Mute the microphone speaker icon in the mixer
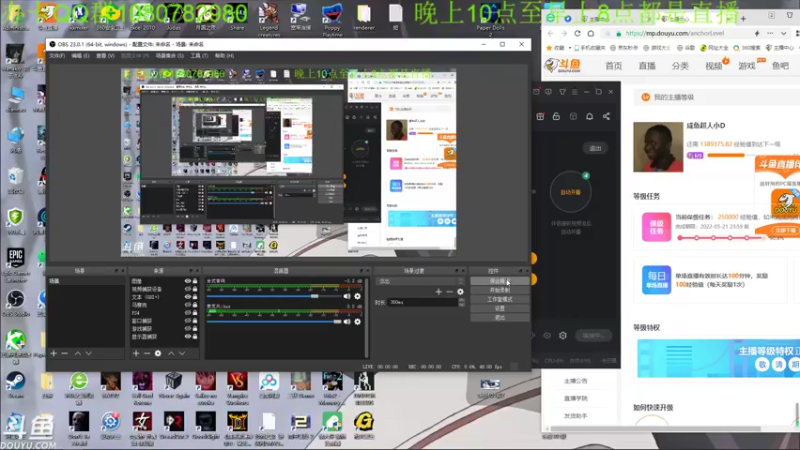The height and width of the screenshot is (450, 800). point(347,321)
